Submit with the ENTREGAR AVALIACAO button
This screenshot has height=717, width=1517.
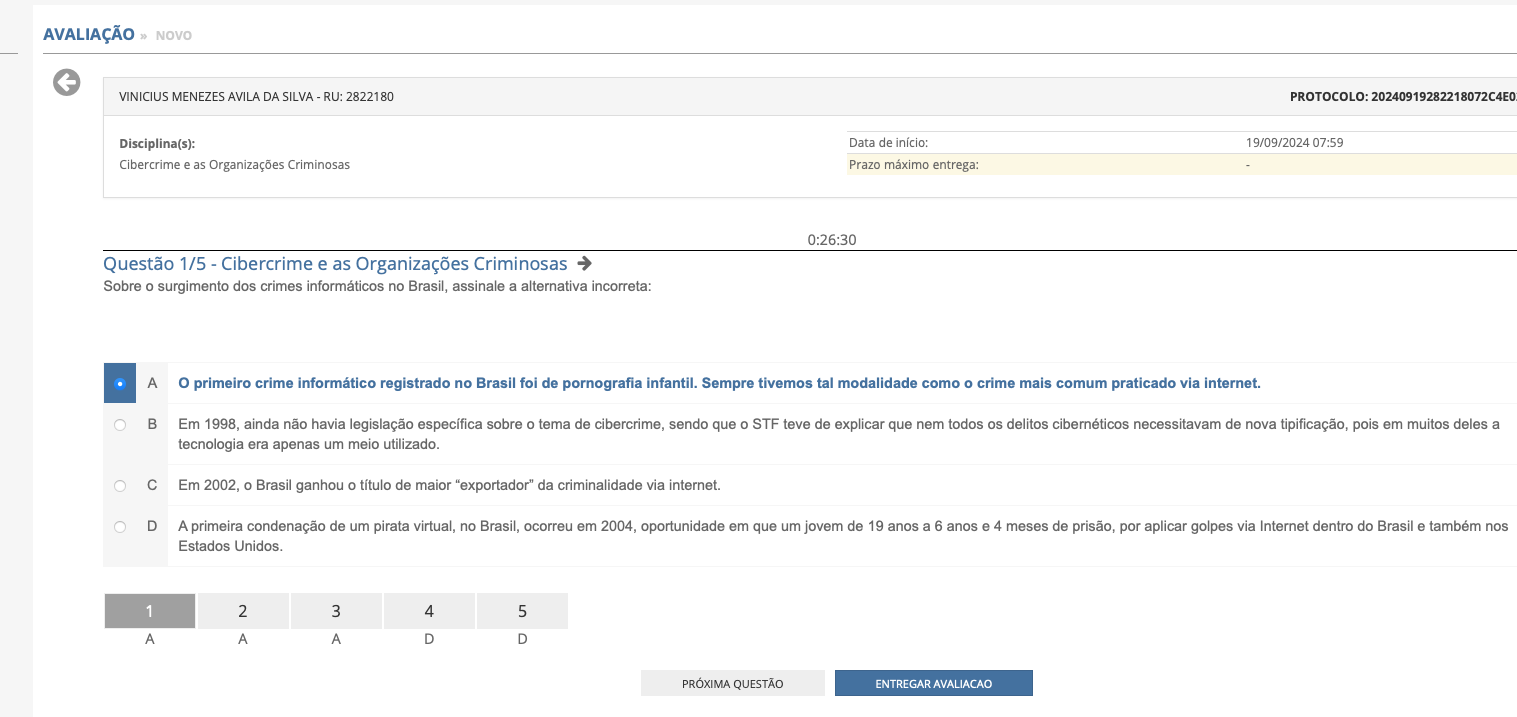933,684
